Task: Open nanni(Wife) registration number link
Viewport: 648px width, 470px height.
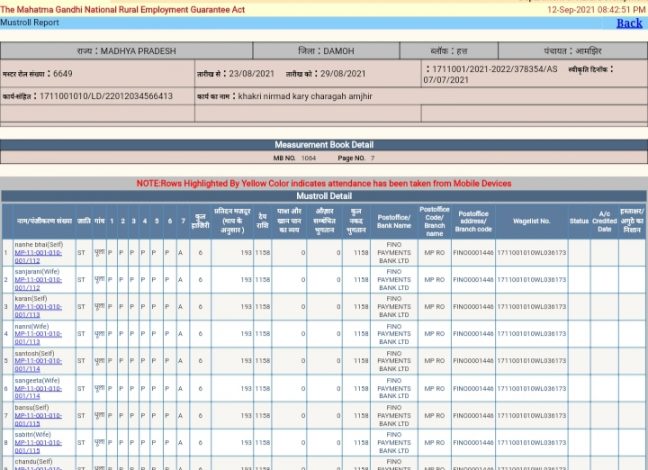Action: pos(38,338)
